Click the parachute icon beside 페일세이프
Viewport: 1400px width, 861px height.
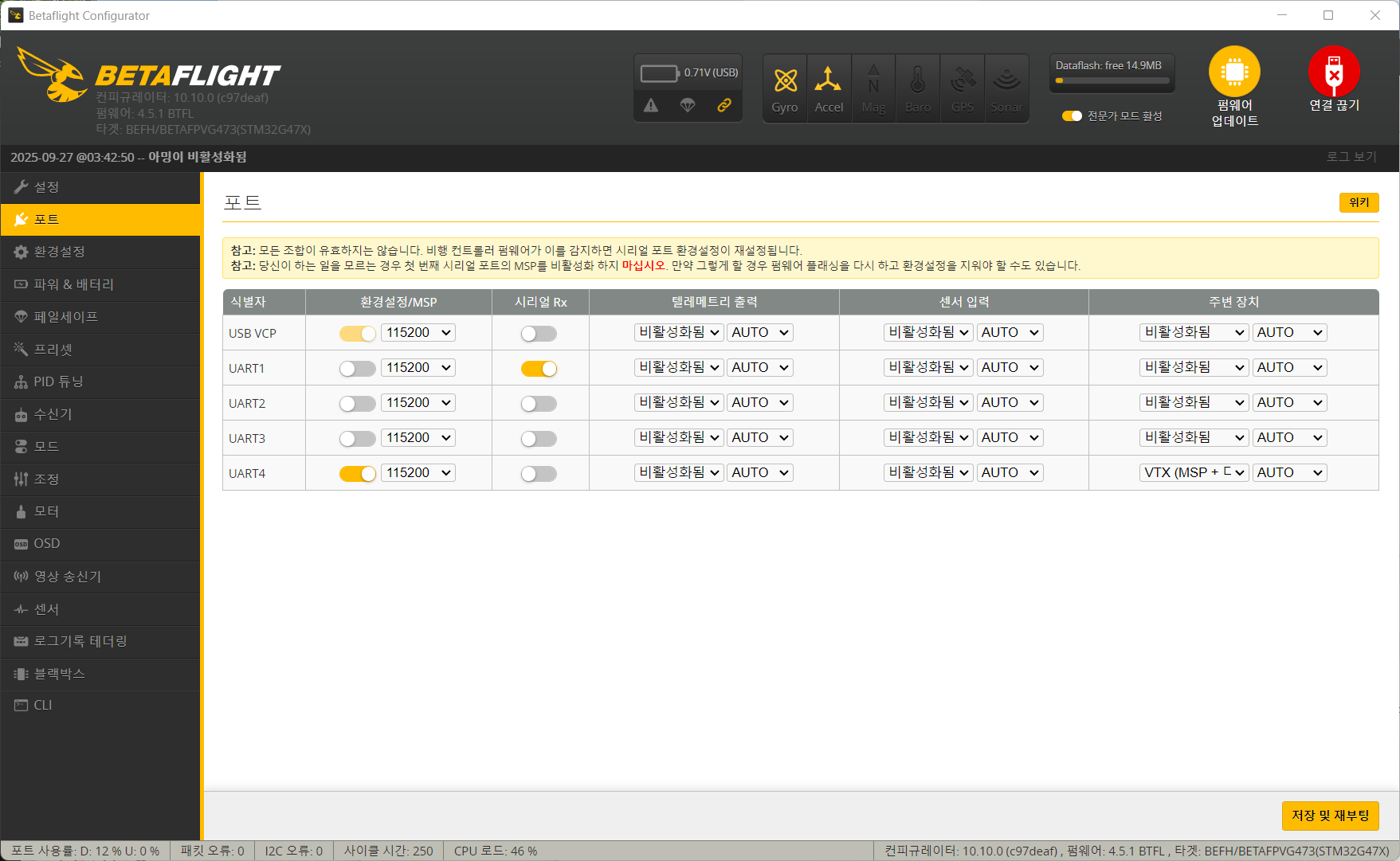pos(21,317)
